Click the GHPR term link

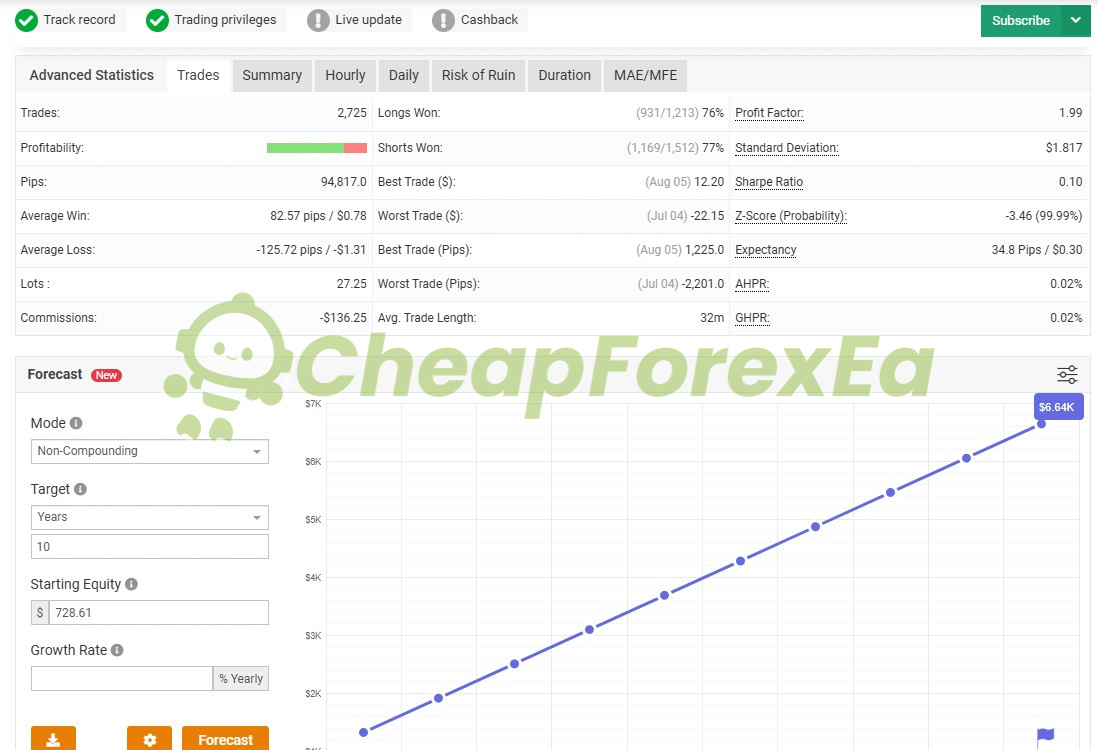point(752,318)
